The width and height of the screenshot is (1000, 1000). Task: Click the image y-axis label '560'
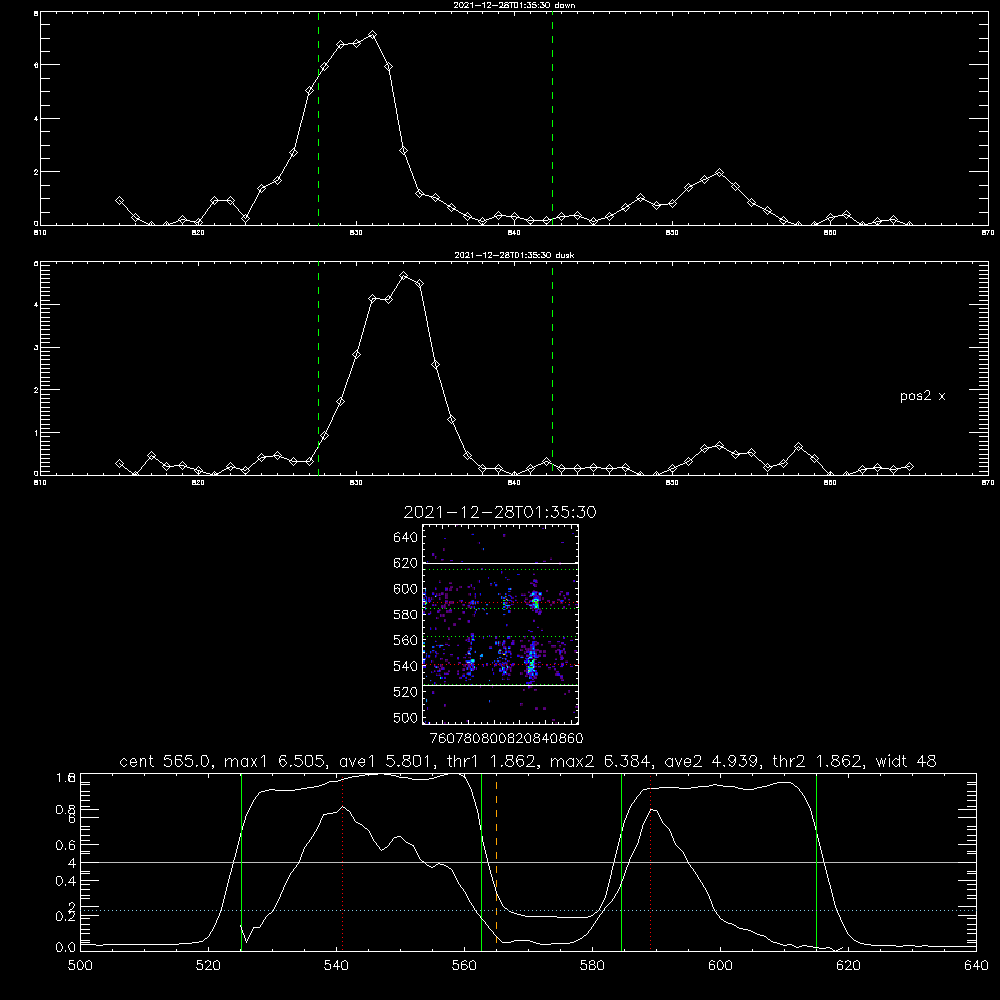tap(406, 640)
